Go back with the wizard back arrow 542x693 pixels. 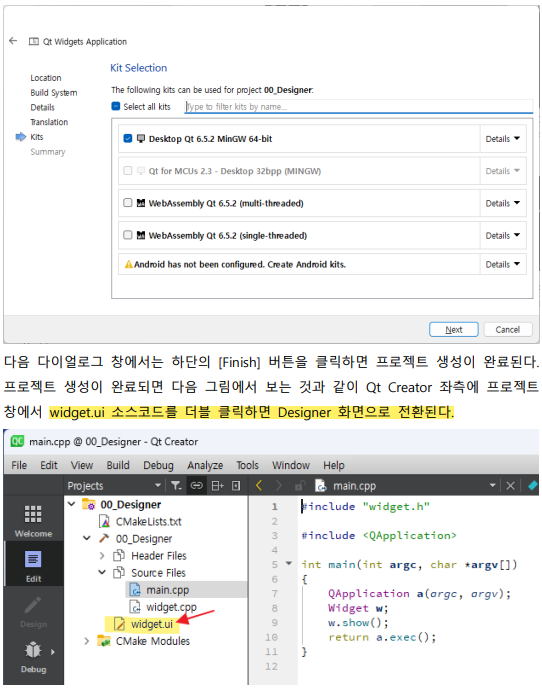[x=13, y=41]
